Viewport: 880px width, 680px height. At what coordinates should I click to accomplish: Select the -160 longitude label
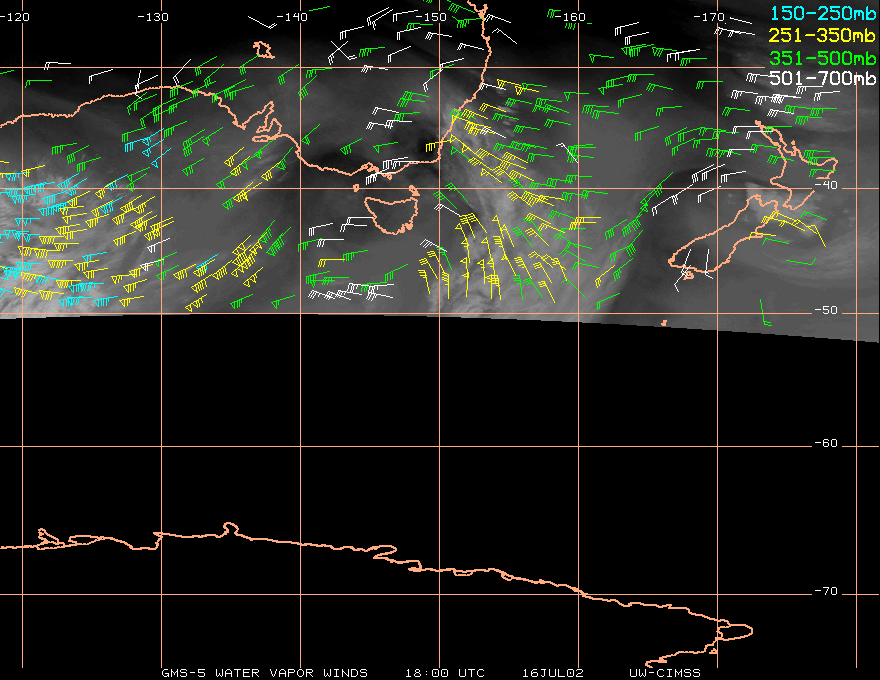pyautogui.click(x=572, y=17)
